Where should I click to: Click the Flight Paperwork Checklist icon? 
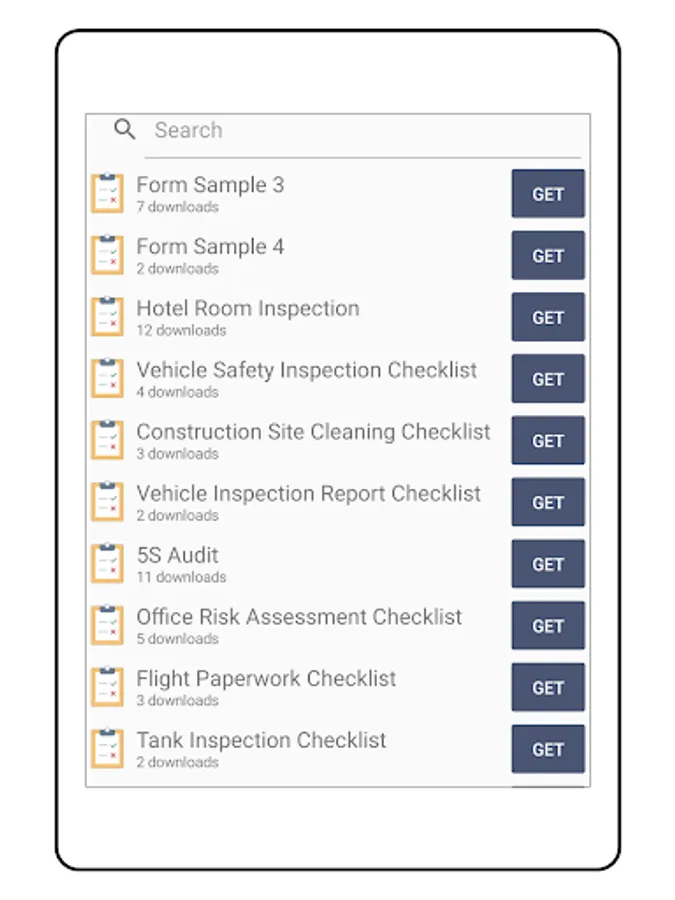coord(107,687)
